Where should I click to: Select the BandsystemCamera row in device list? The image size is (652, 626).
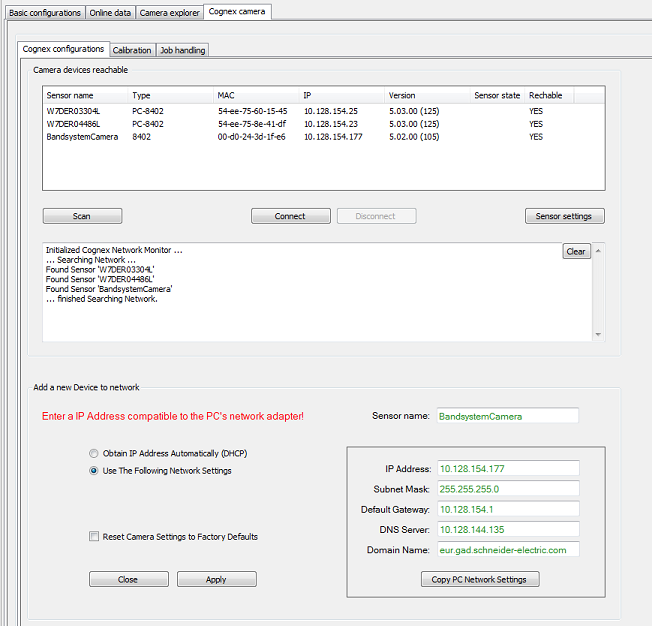pos(84,137)
